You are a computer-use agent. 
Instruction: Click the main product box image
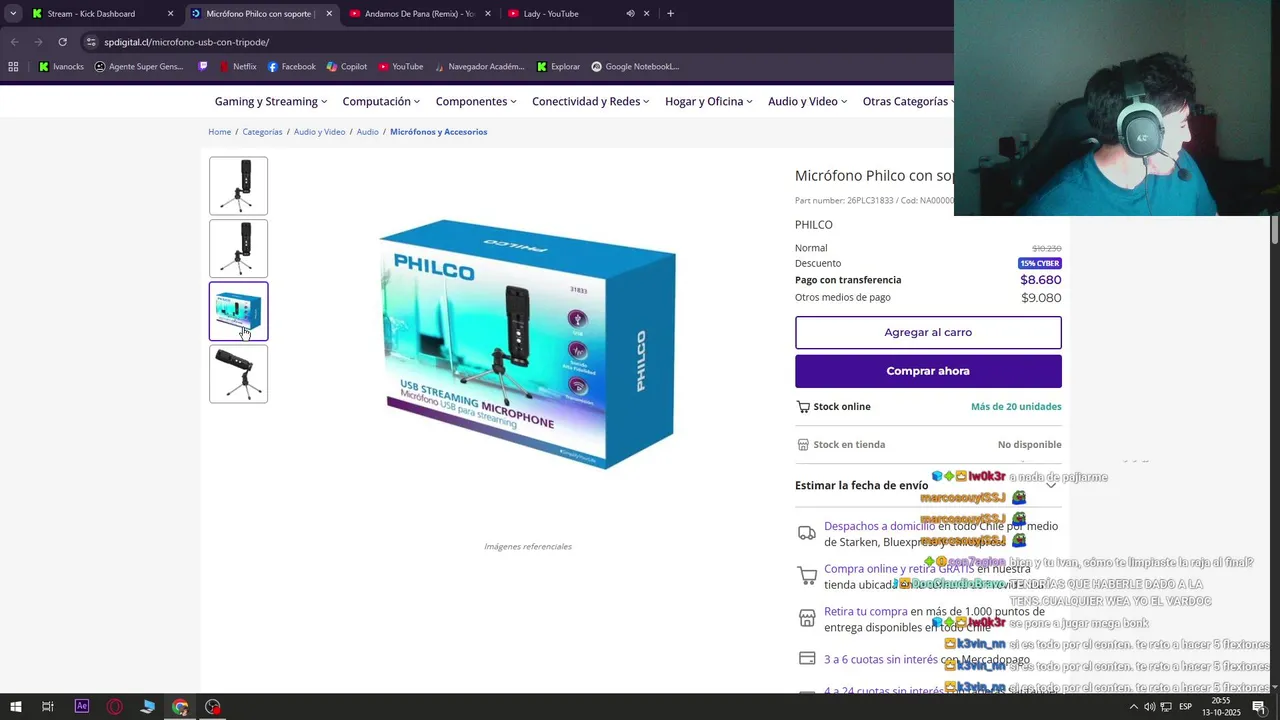(x=528, y=344)
